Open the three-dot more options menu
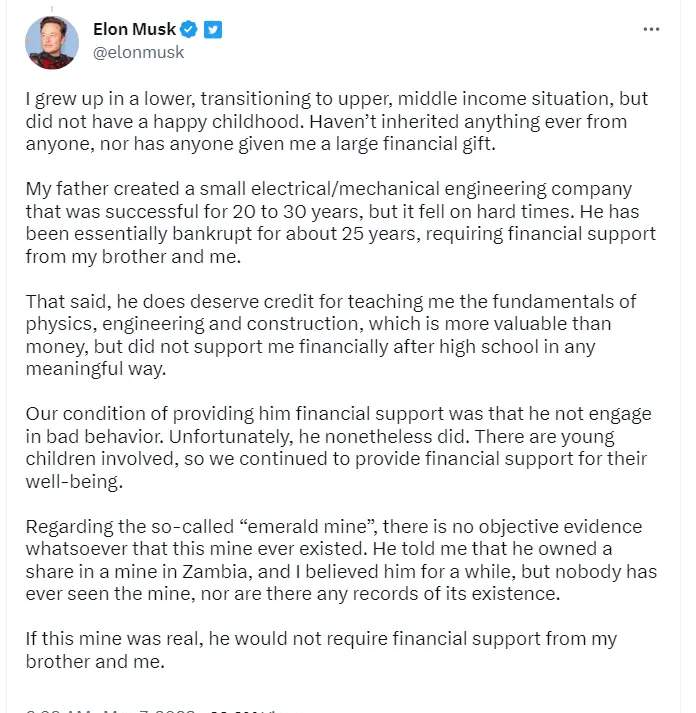Viewport: 696px width, 713px height. (651, 30)
